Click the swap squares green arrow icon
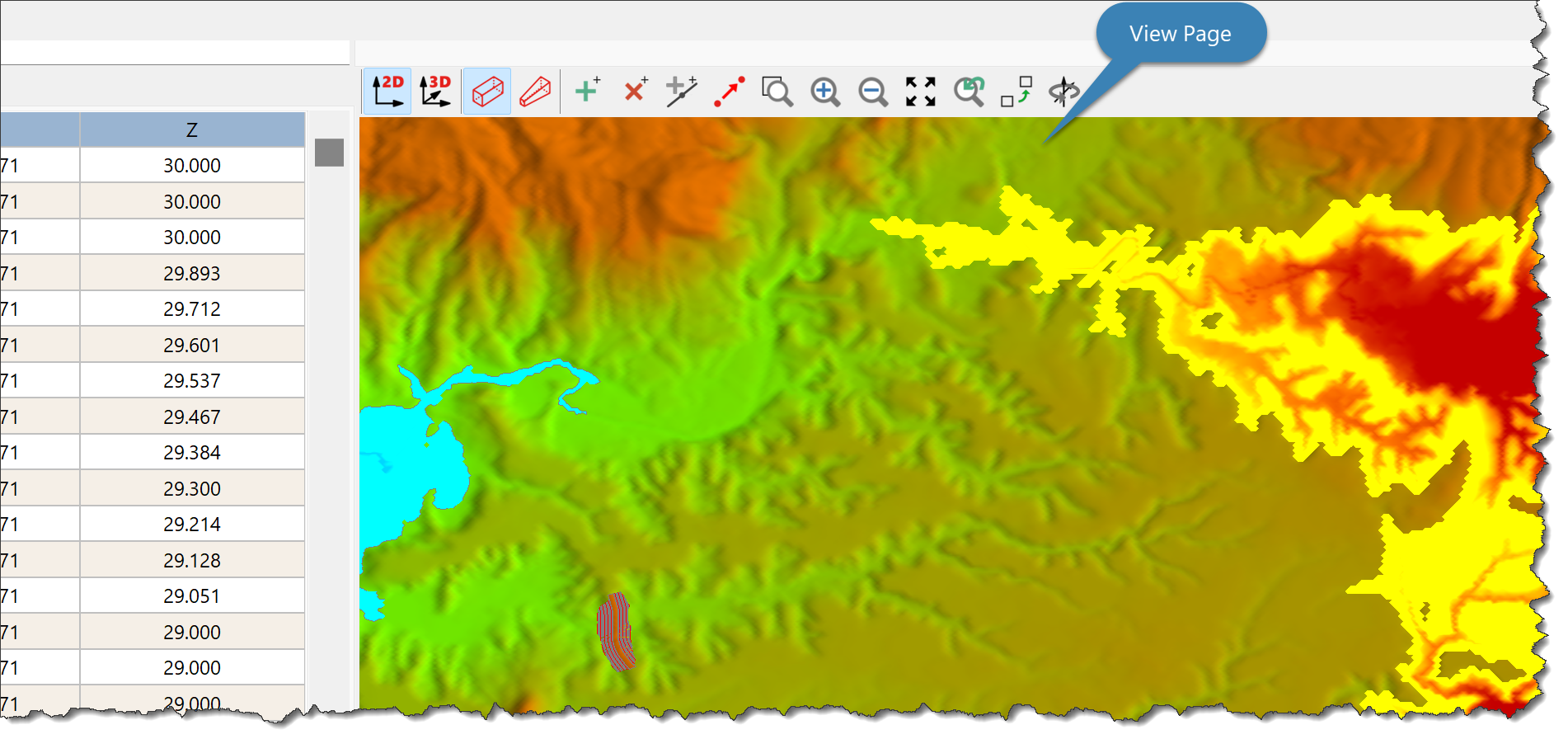 [x=1016, y=91]
